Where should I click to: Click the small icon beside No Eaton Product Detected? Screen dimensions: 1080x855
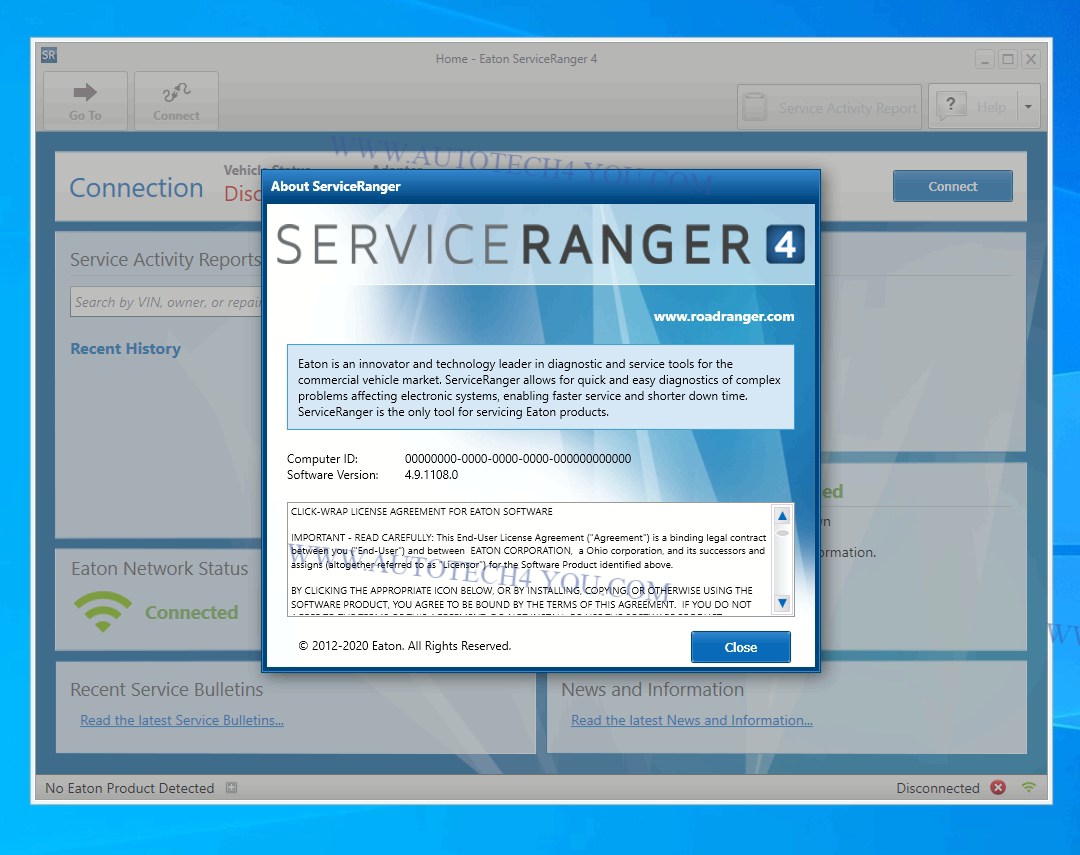tap(231, 788)
